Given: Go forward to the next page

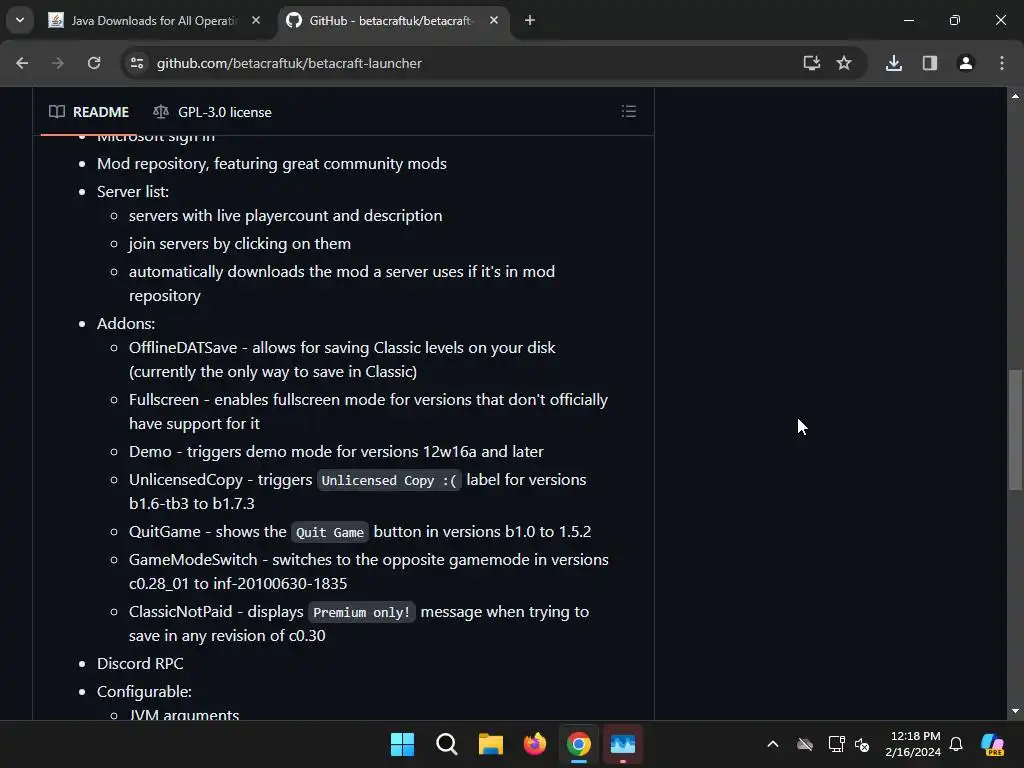Looking at the screenshot, I should [x=58, y=63].
